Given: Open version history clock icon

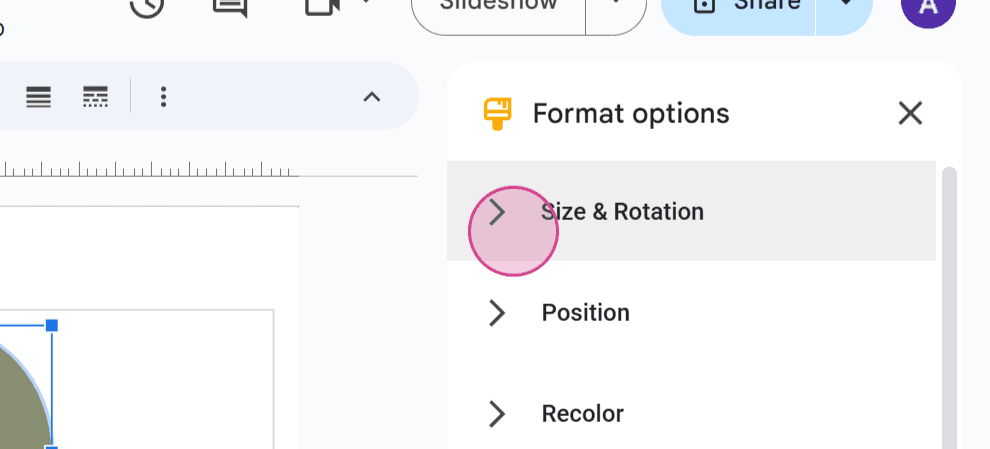Looking at the screenshot, I should tap(146, 5).
